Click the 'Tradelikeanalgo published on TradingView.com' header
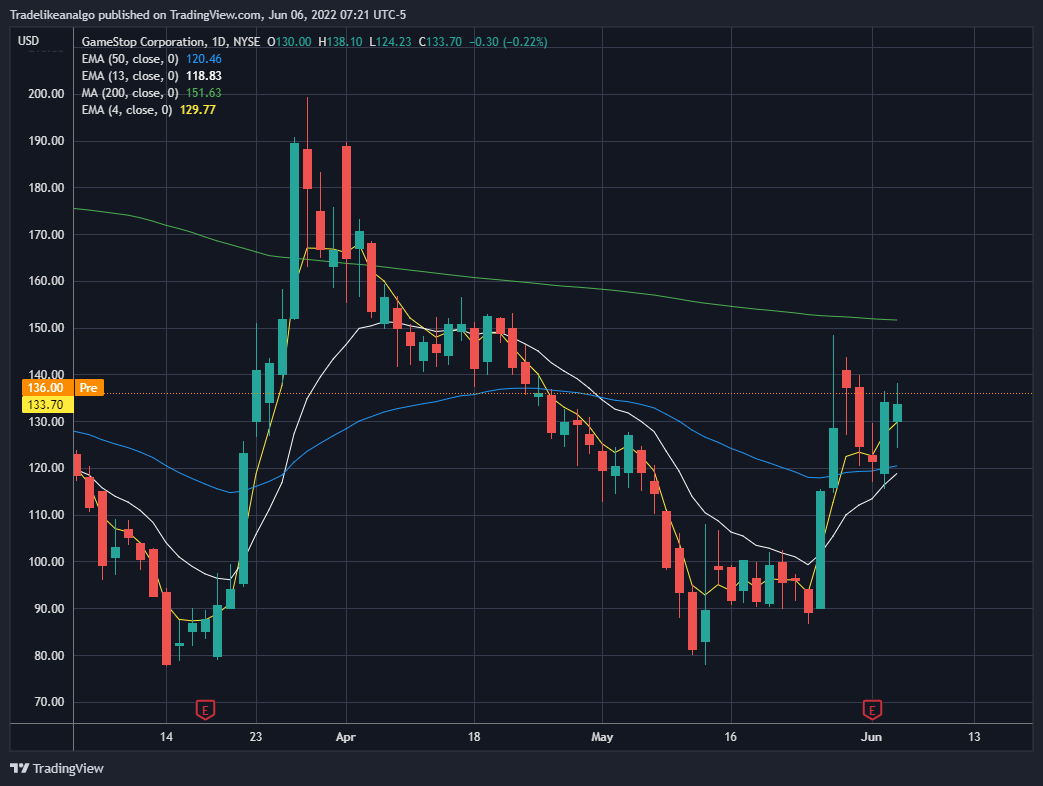The image size is (1043, 786). (x=136, y=15)
